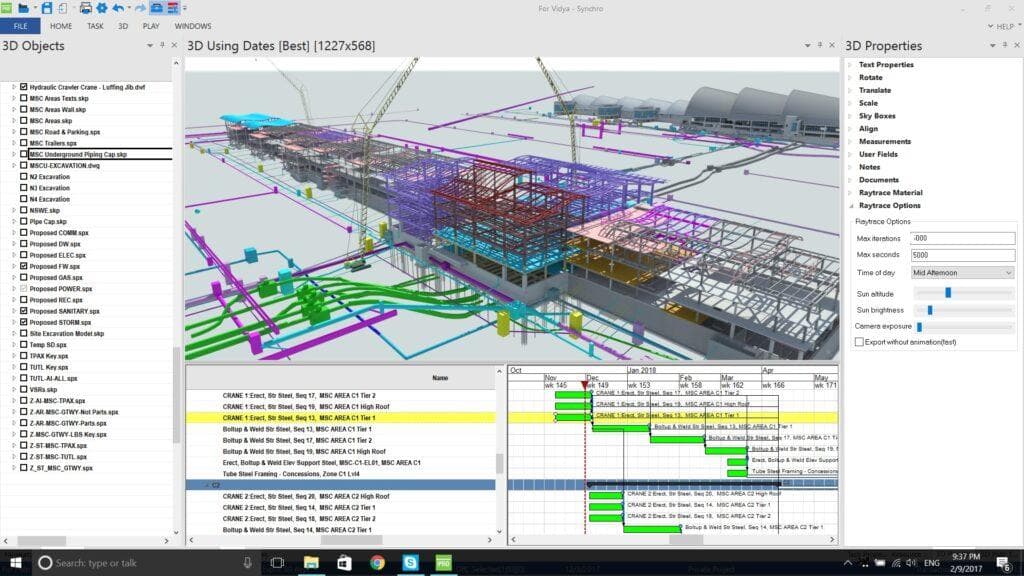Open the FILE menu
The image size is (1024, 576).
[x=18, y=26]
